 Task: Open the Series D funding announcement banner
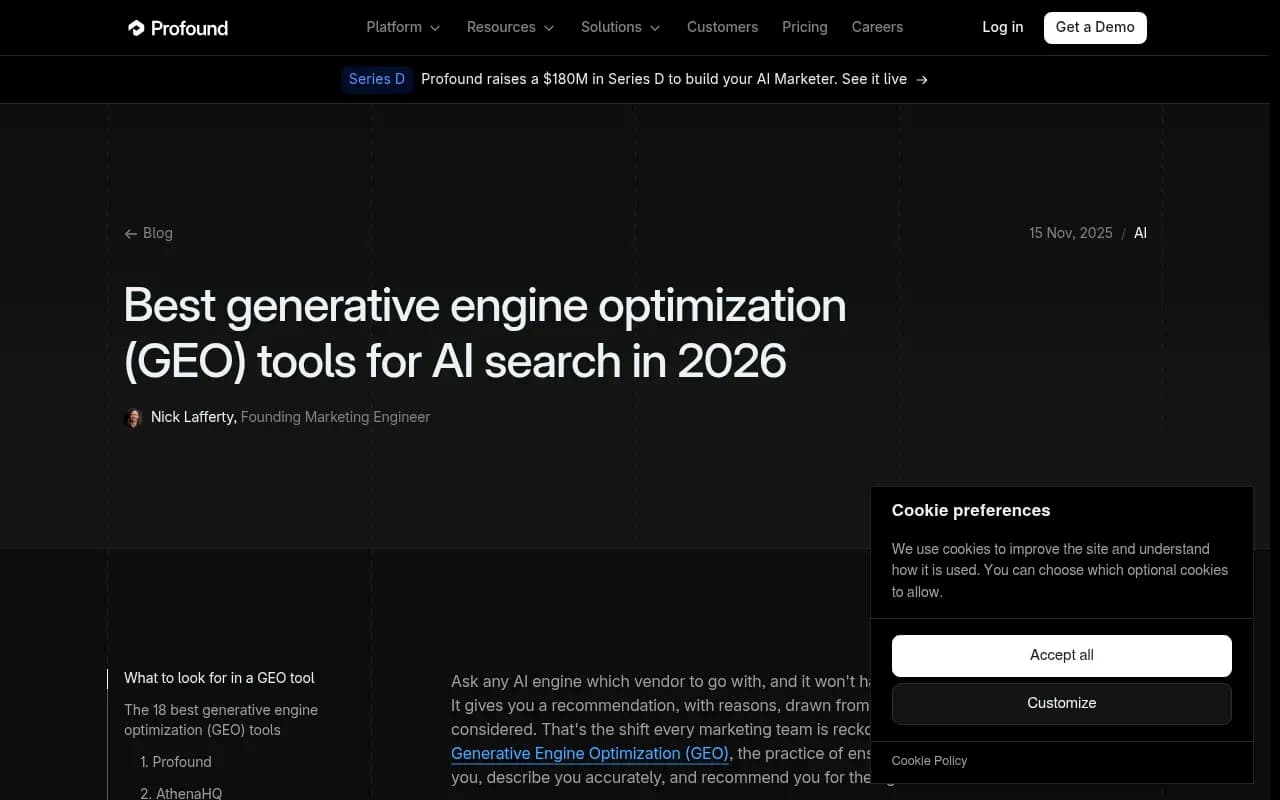[x=635, y=79]
